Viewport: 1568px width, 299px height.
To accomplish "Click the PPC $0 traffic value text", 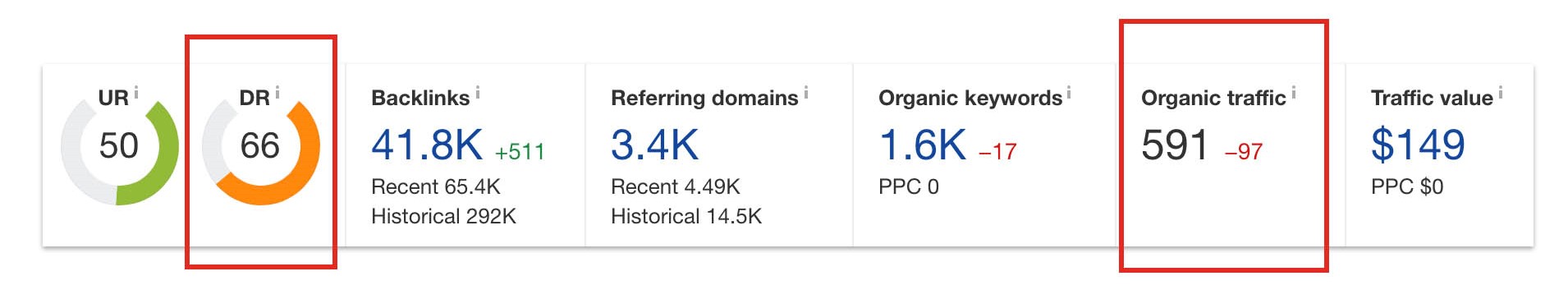I will pos(1407,186).
